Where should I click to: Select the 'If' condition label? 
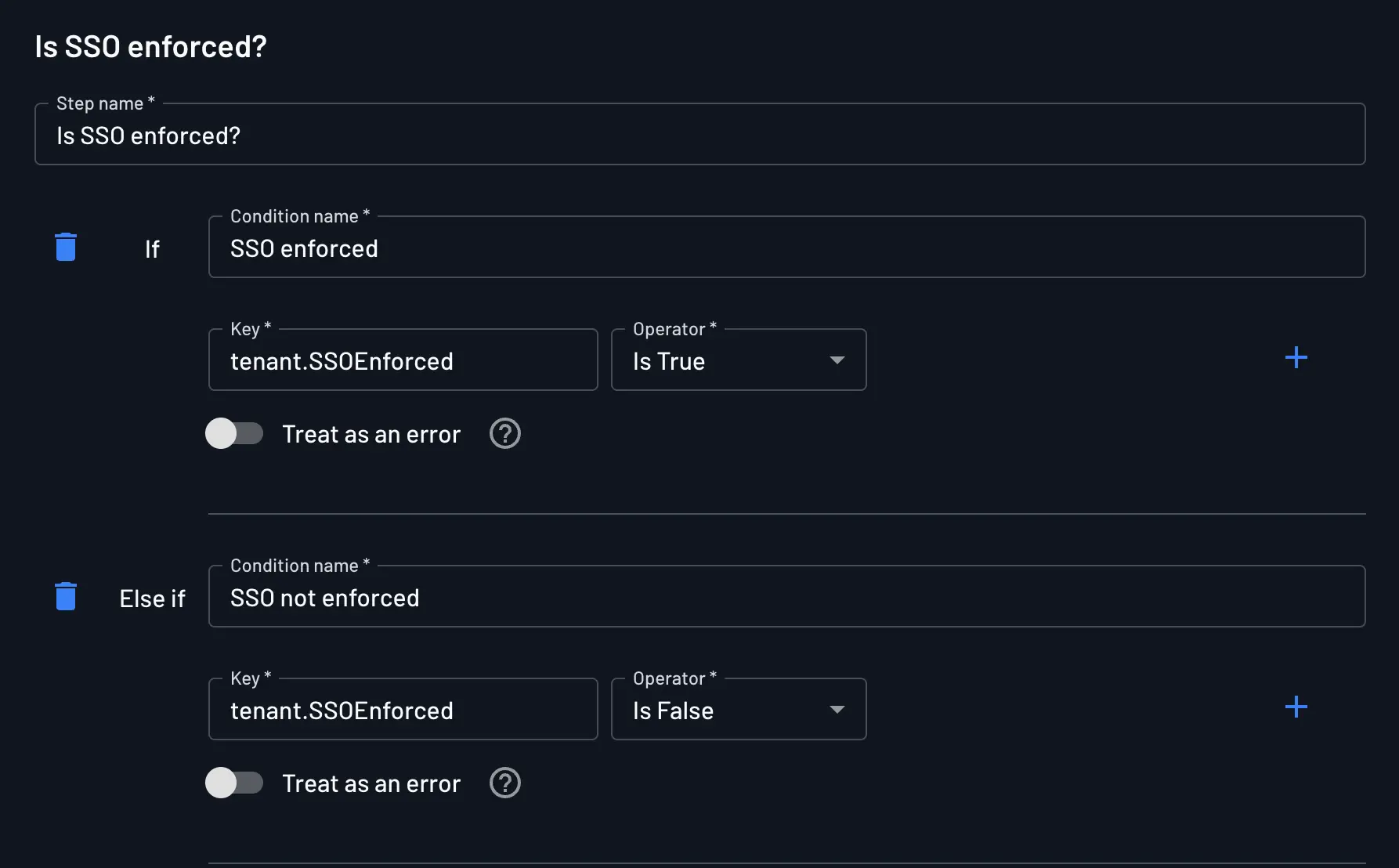(x=152, y=249)
